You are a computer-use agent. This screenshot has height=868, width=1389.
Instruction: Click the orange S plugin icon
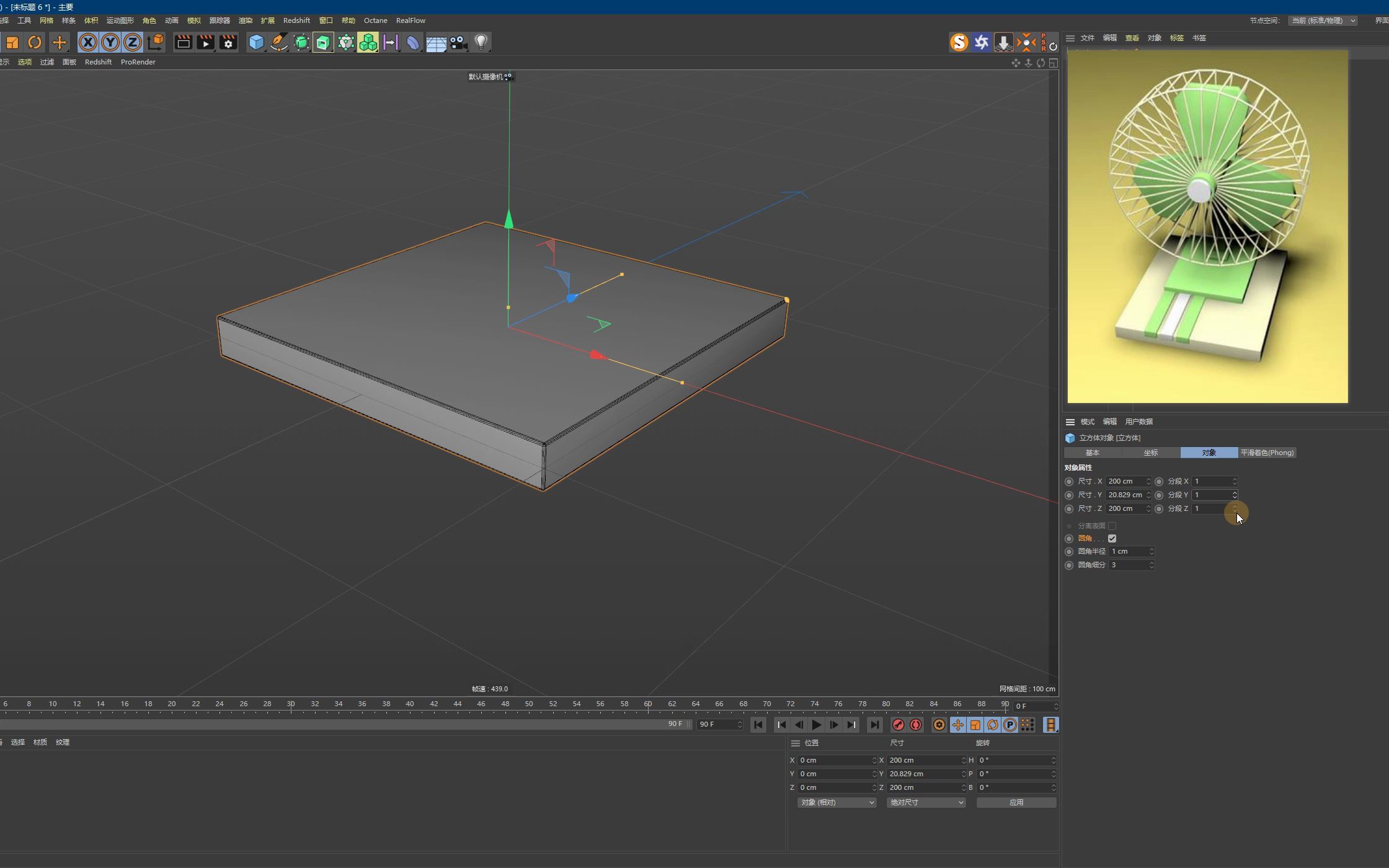[x=959, y=42]
